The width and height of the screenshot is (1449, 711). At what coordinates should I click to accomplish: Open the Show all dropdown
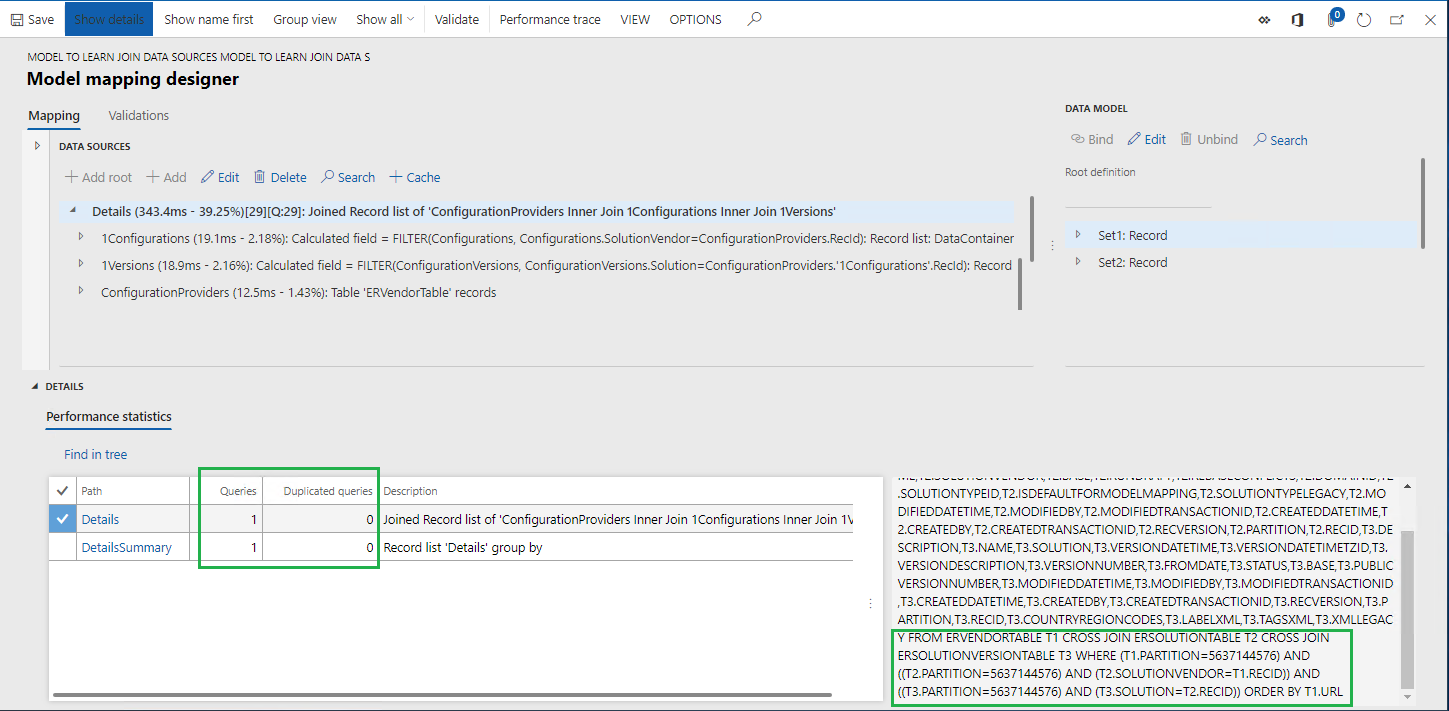coord(384,18)
